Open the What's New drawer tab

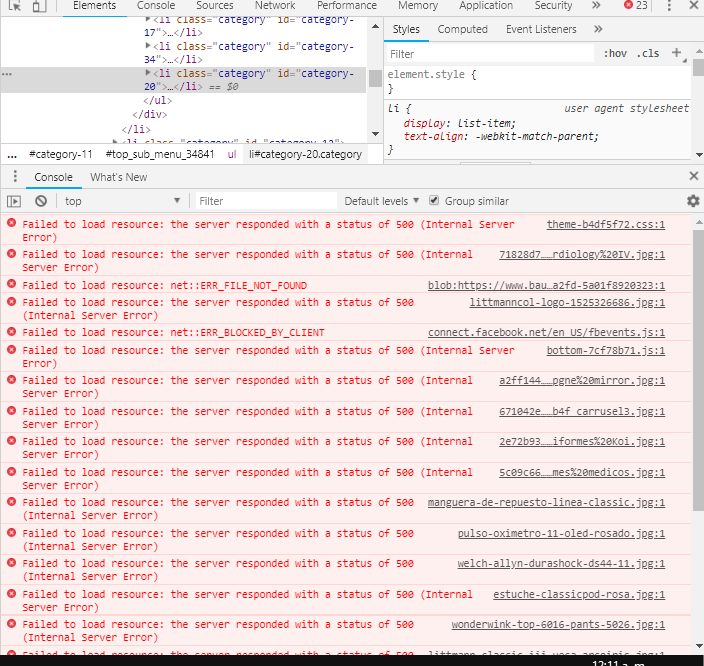[x=119, y=177]
